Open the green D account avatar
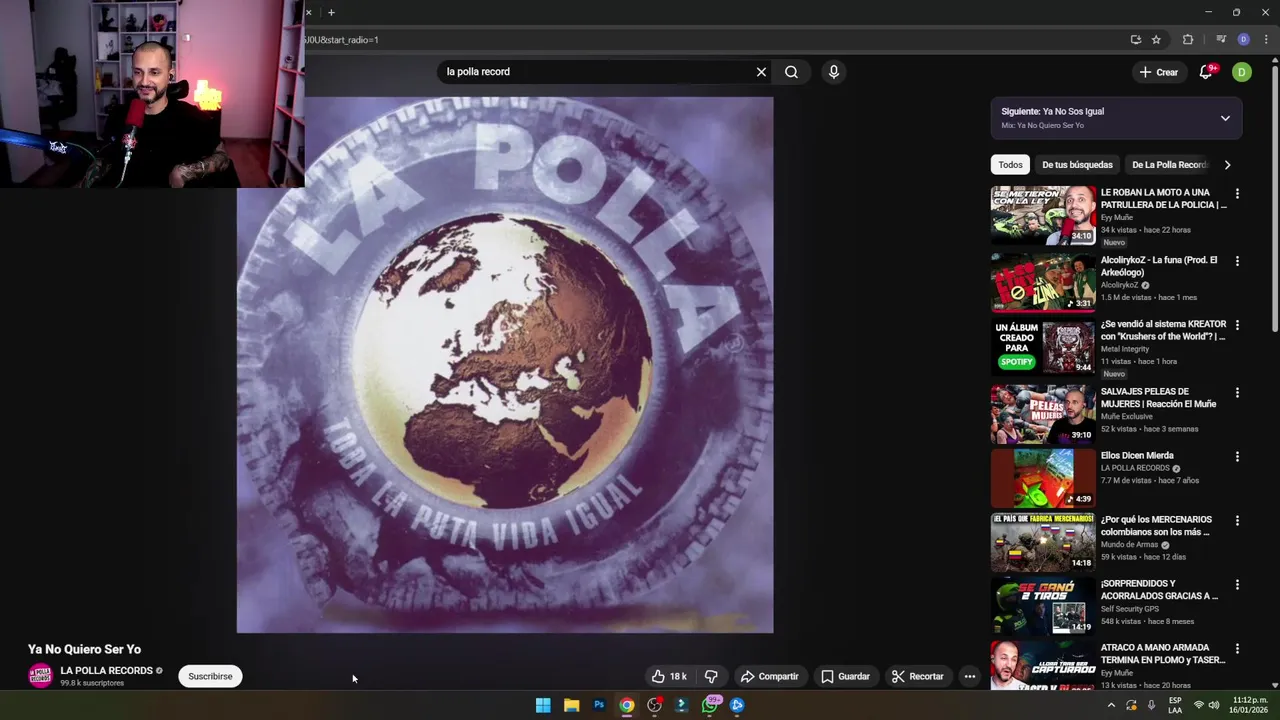The image size is (1280, 720). click(x=1241, y=72)
